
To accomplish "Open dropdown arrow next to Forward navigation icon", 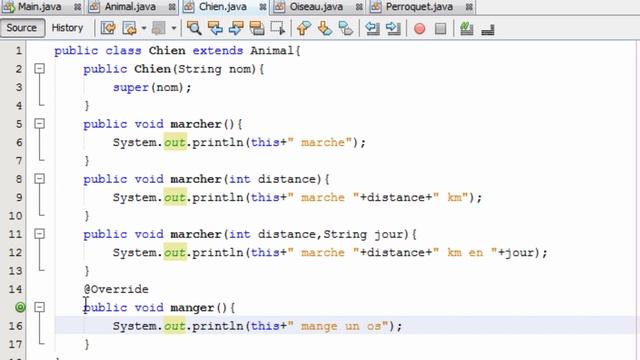I will tap(173, 29).
